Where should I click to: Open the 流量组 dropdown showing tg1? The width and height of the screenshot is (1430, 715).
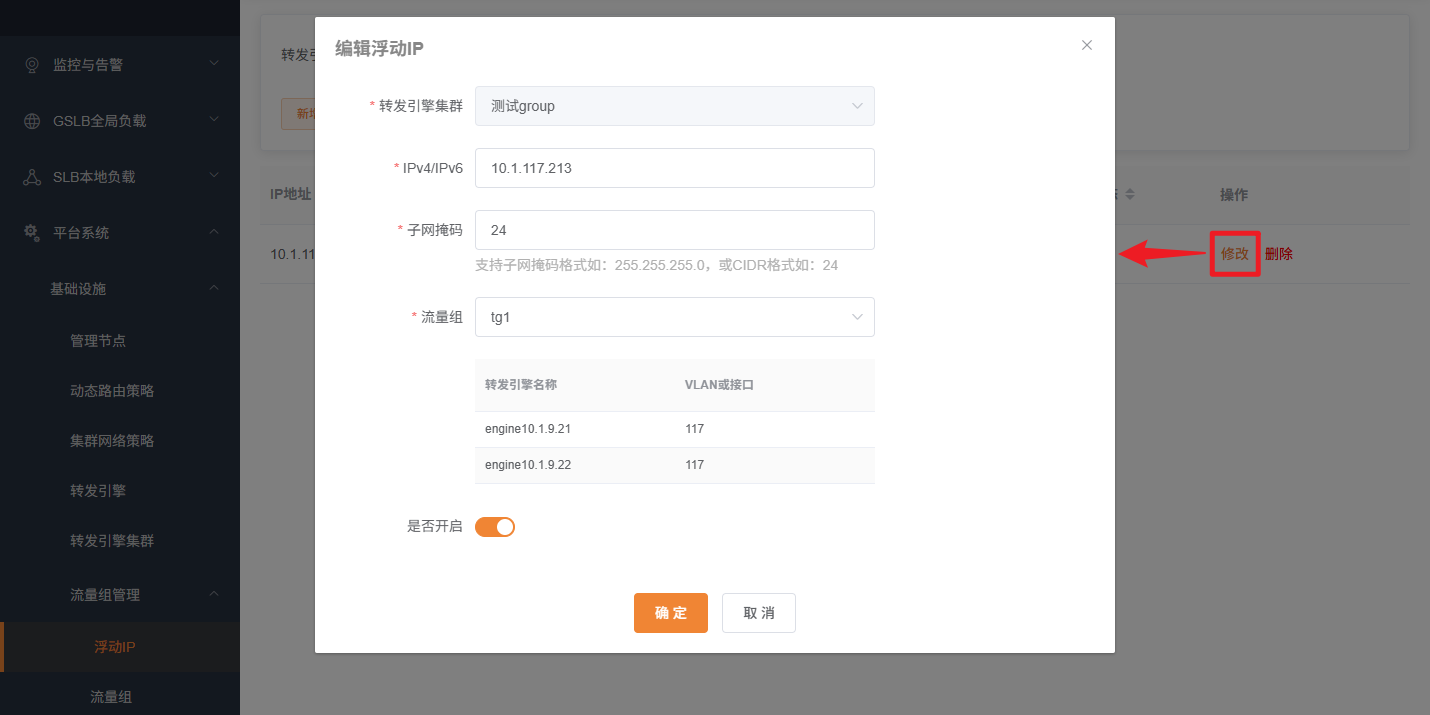[x=674, y=316]
